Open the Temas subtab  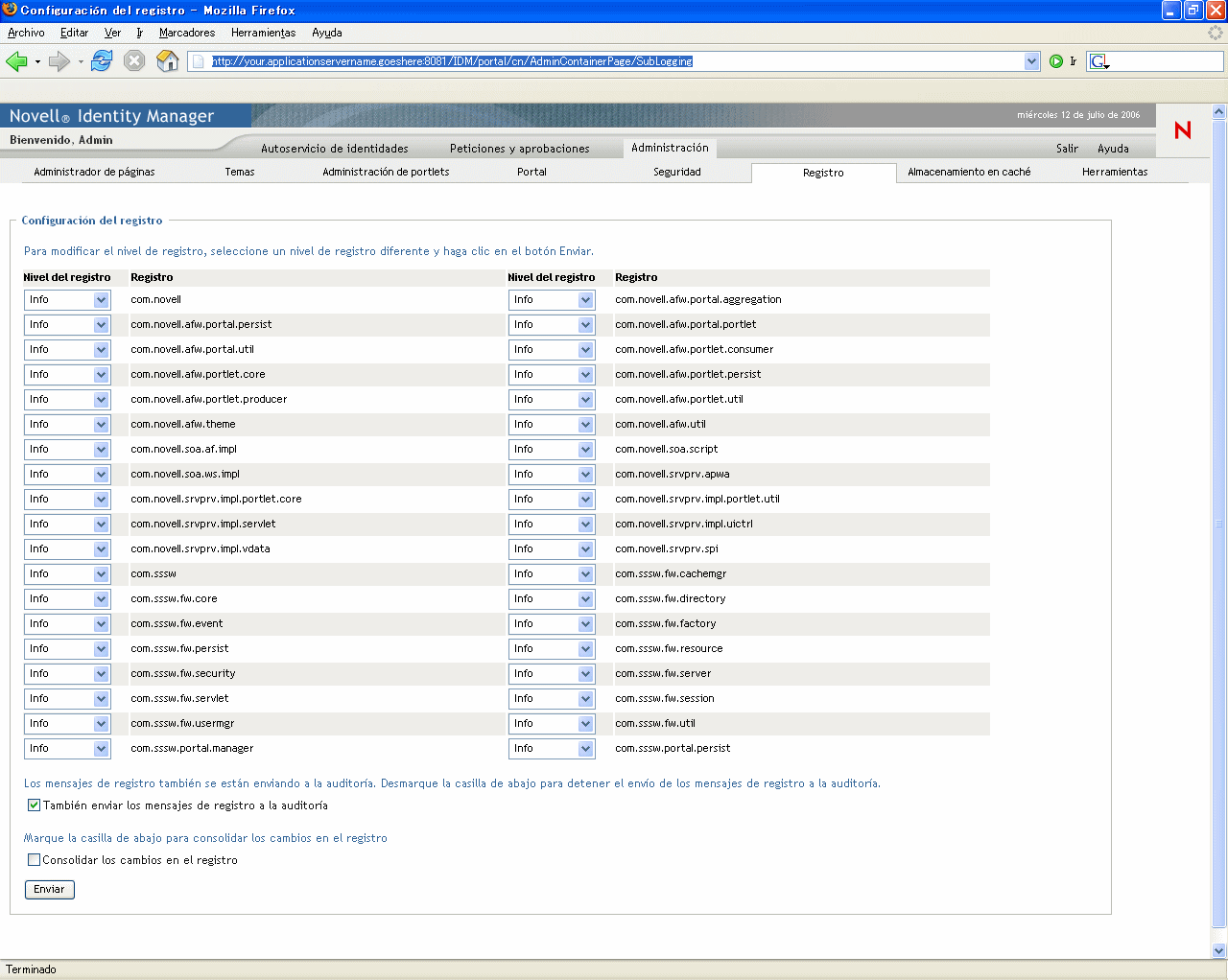tap(240, 173)
